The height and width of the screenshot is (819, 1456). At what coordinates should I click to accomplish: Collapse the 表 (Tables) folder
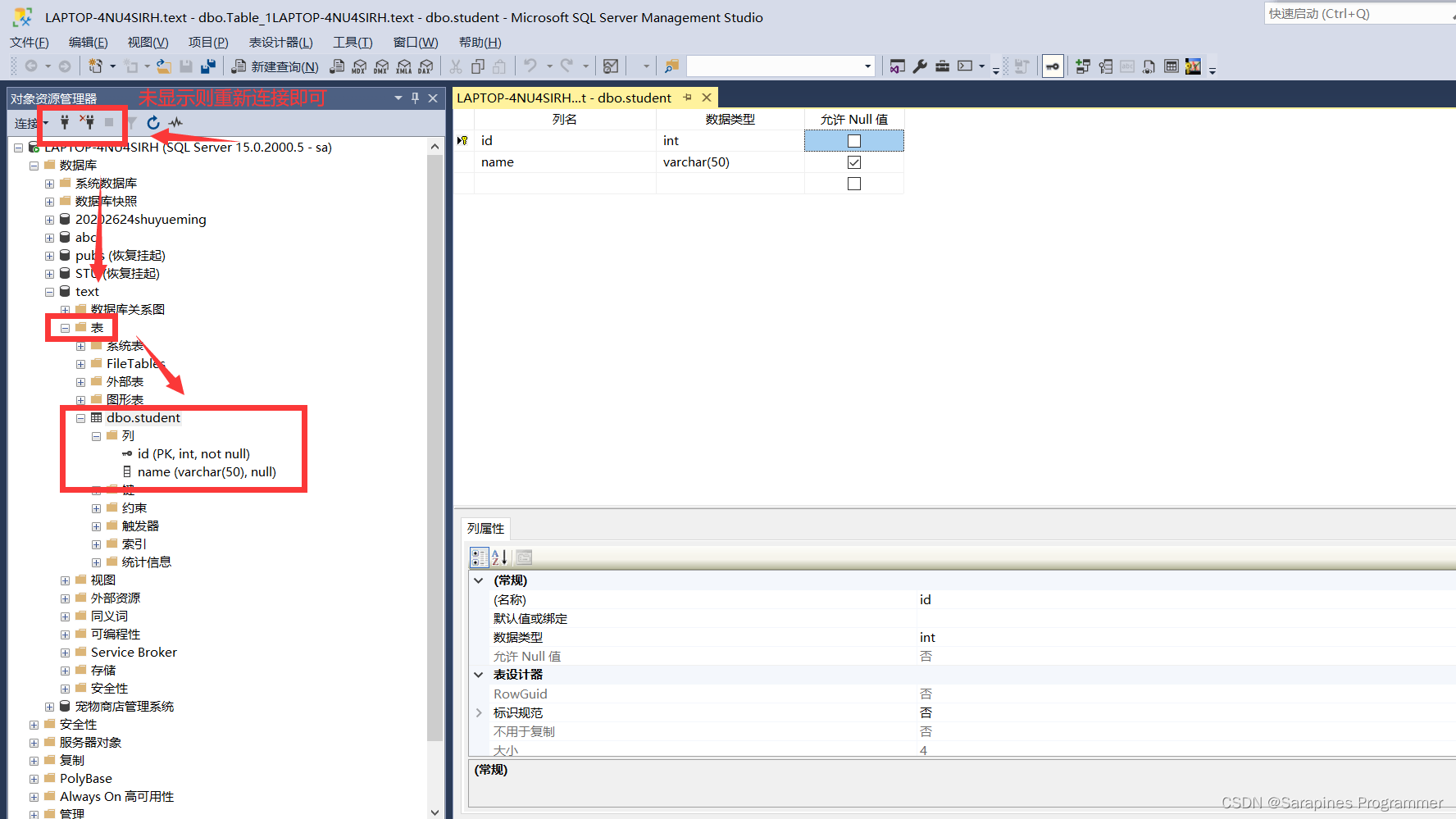pos(65,328)
